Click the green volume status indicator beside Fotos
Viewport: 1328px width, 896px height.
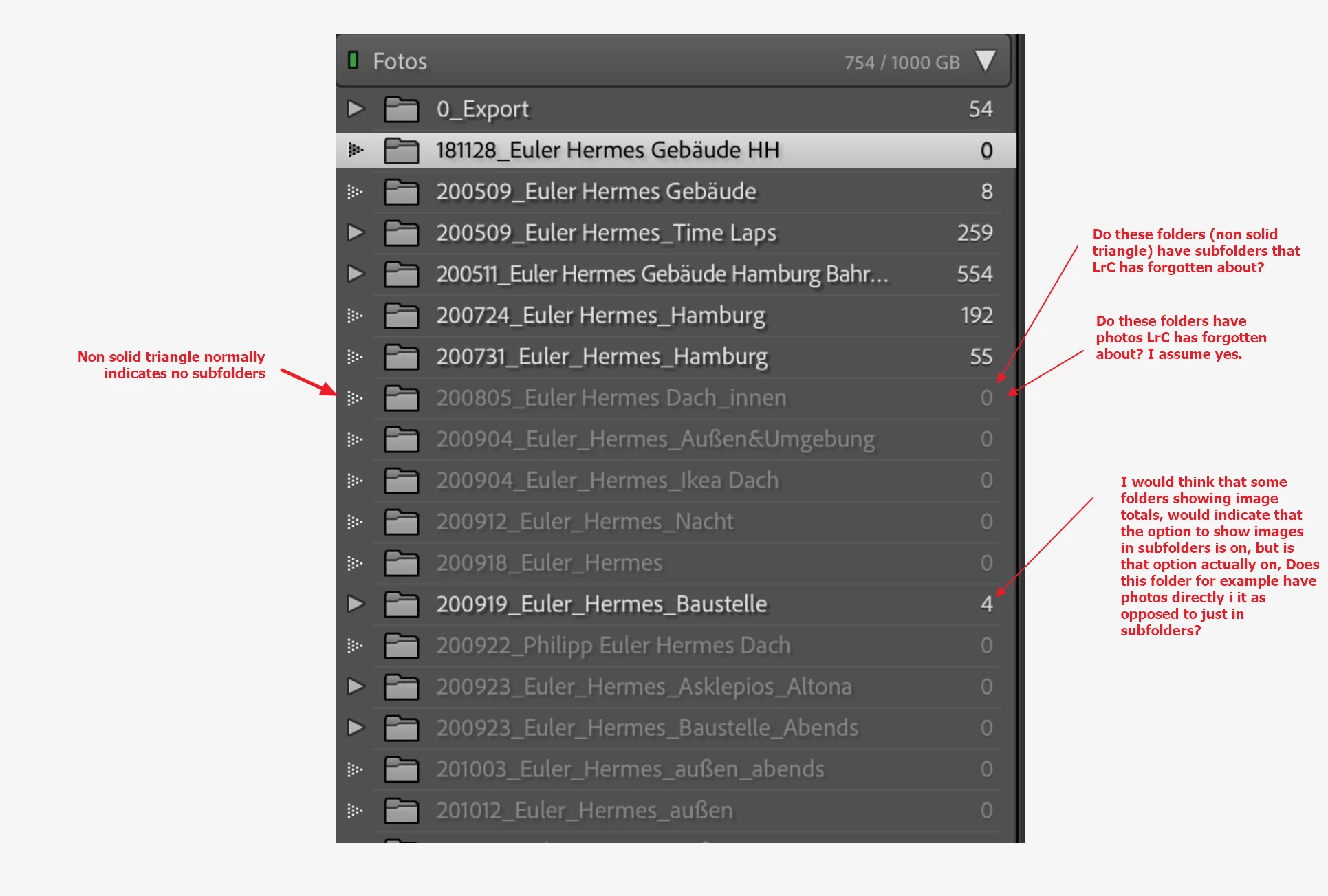353,61
